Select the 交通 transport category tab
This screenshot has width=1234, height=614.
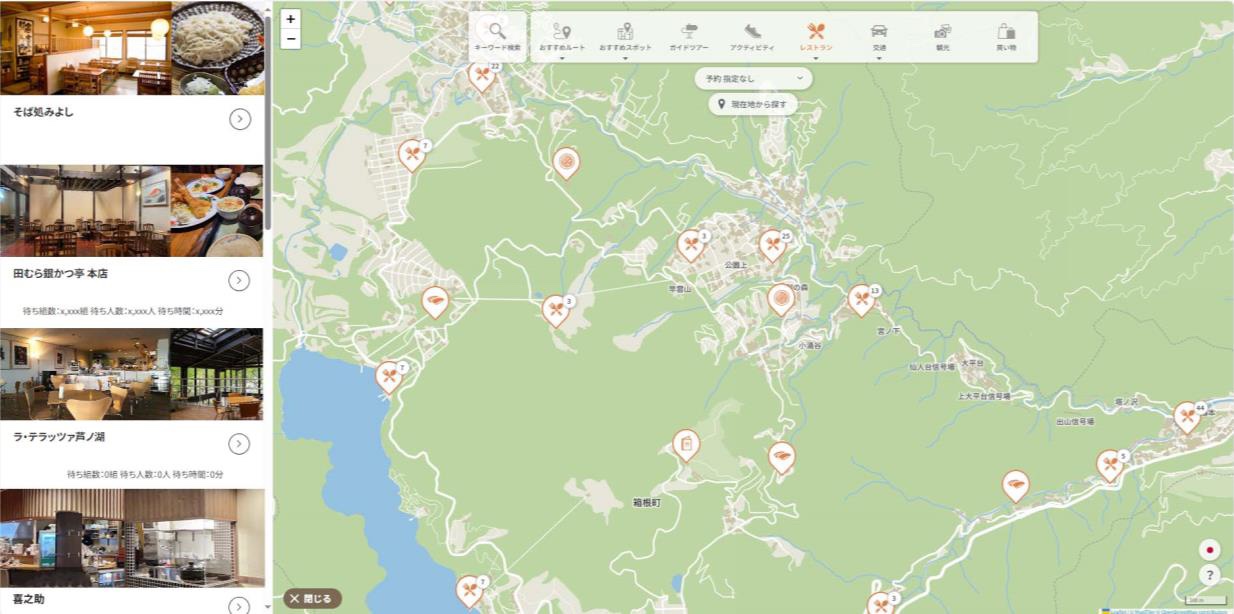point(879,36)
